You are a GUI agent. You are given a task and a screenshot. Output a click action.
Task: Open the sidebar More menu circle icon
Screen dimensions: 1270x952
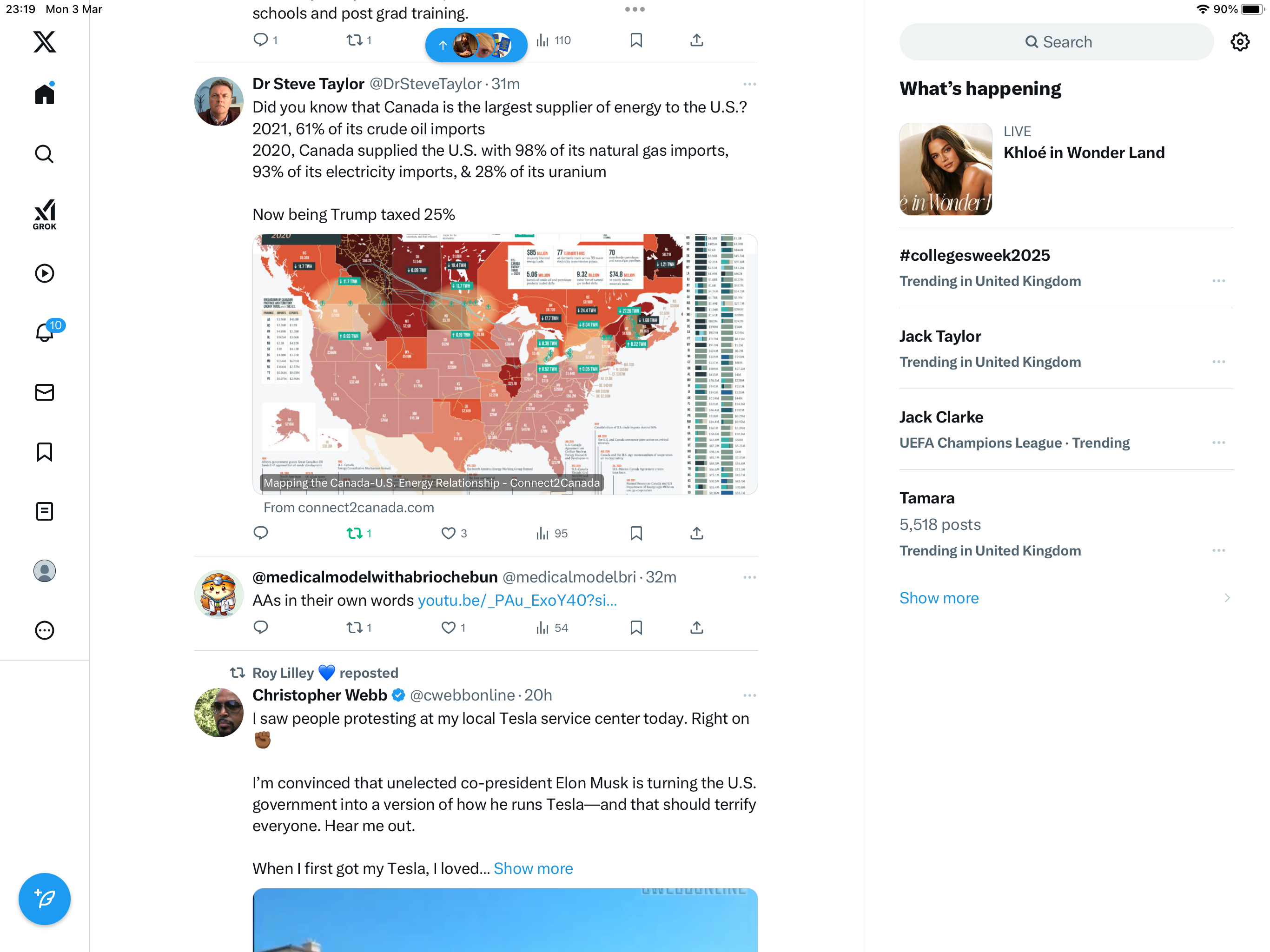[44, 630]
